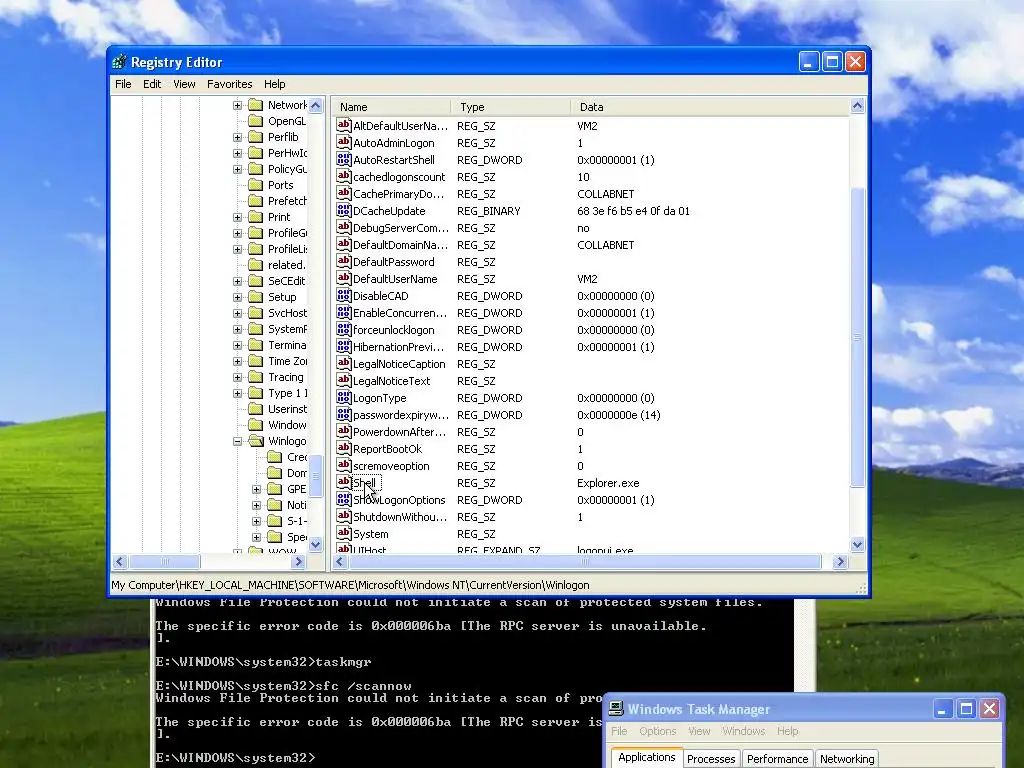Click the passwordexpirywarning DWORD icon
This screenshot has height=768, width=1024.
point(344,414)
